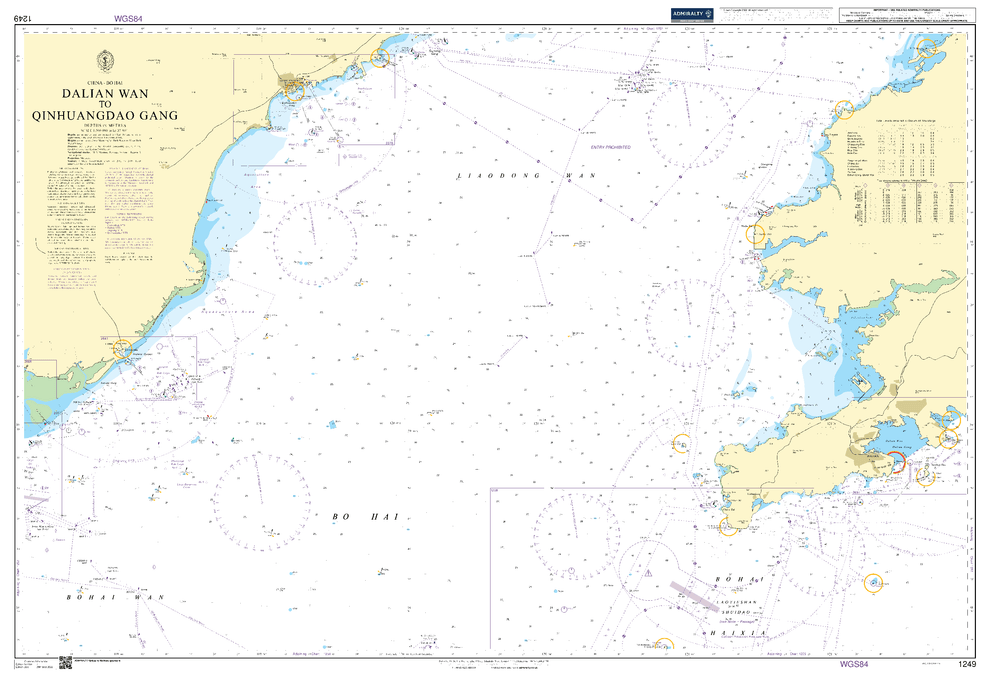Click the "BO HAI" sea label

[x=365, y=517]
